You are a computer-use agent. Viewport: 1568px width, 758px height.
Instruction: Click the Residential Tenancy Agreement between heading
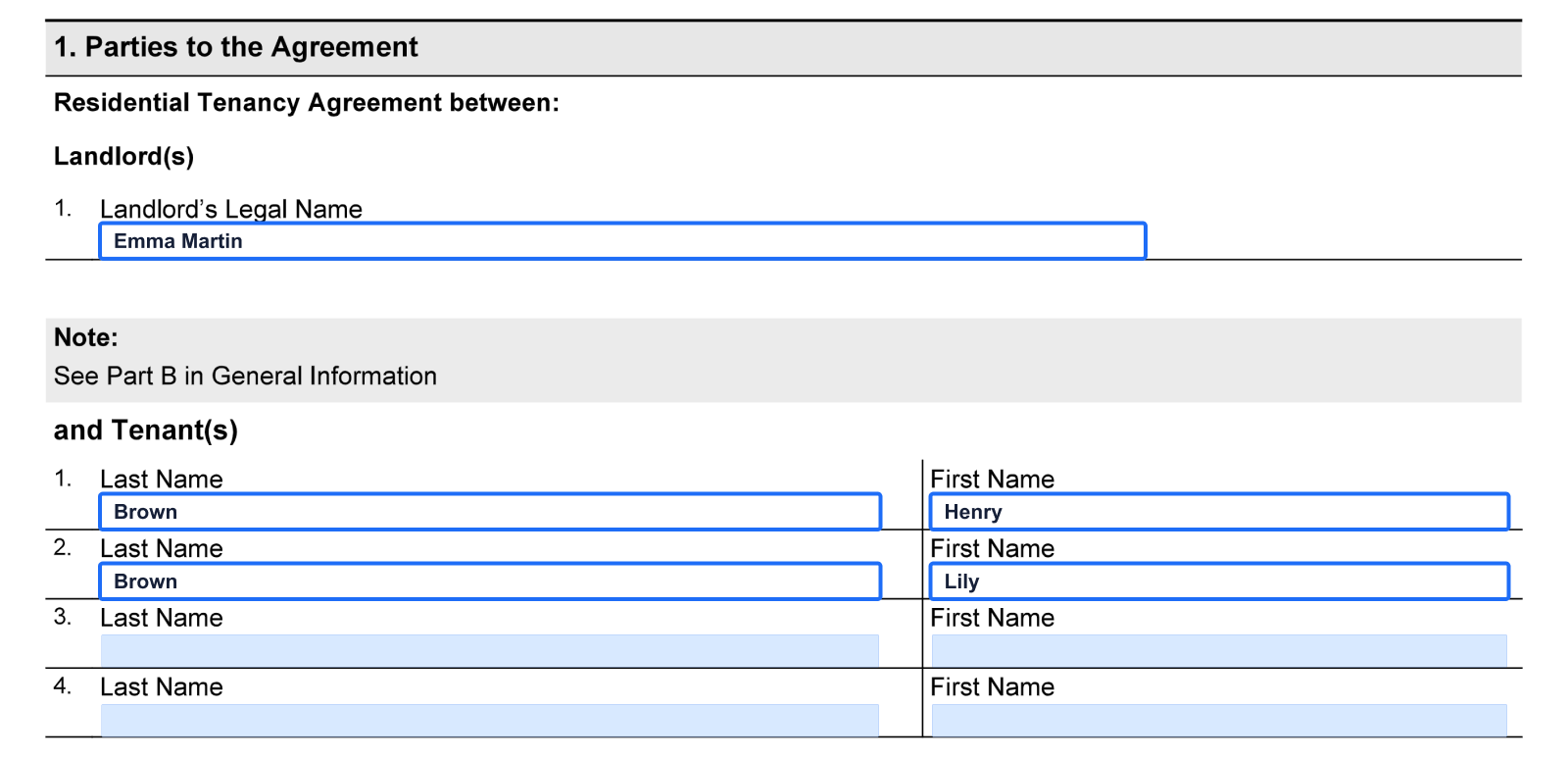pos(306,102)
